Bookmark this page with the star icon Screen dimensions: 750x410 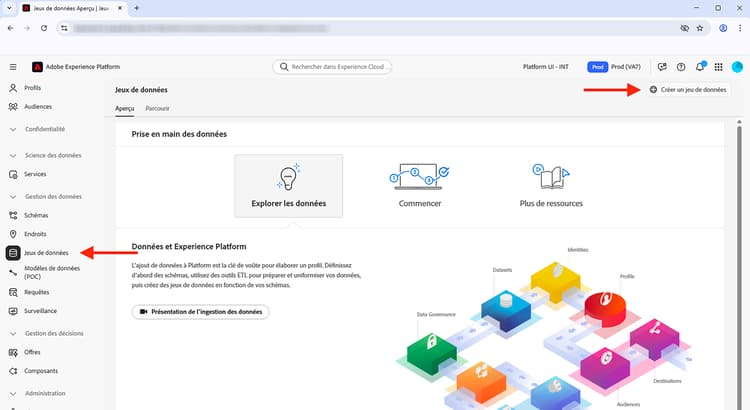click(700, 28)
